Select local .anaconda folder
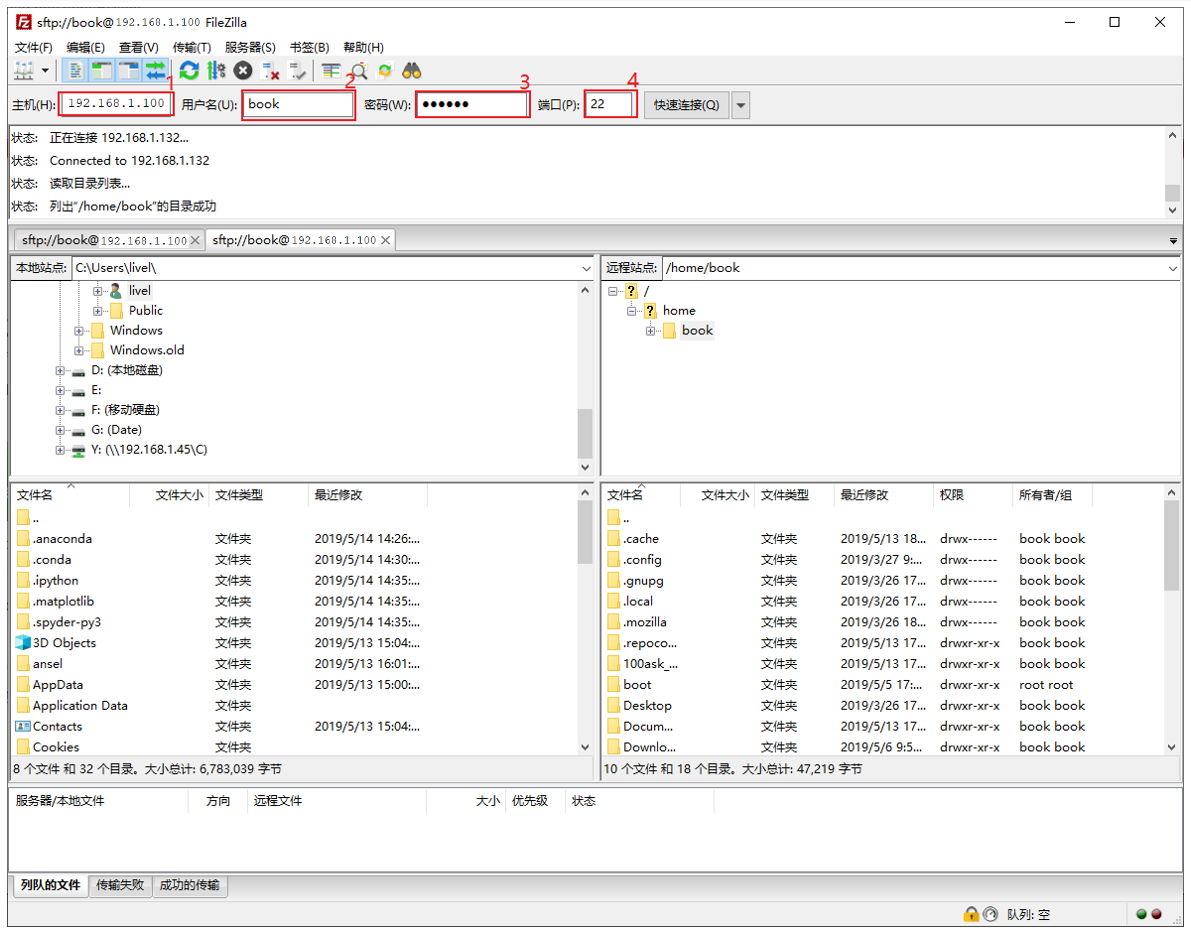 click(62, 539)
